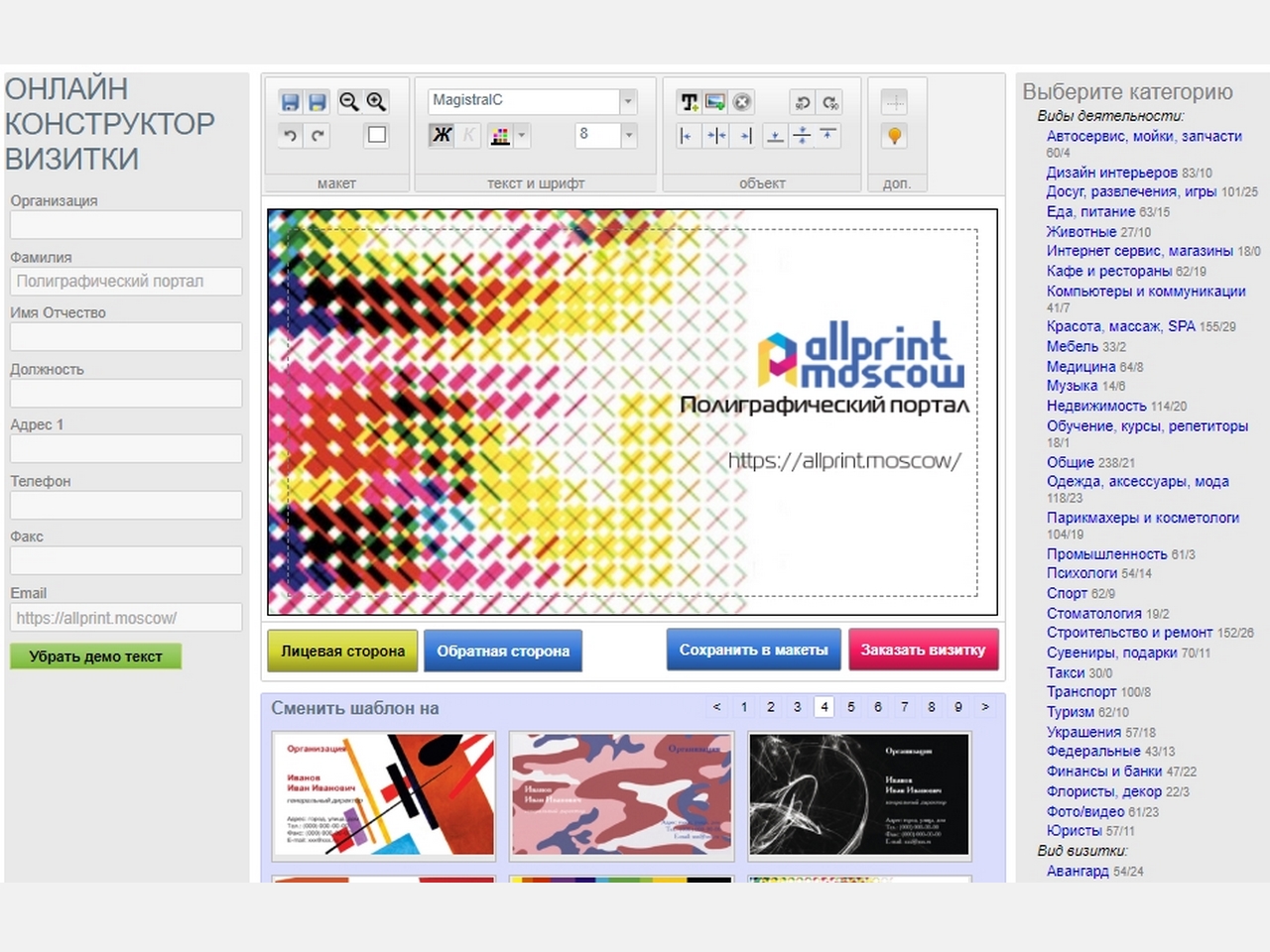
Task: Align object to the top
Action: click(828, 135)
